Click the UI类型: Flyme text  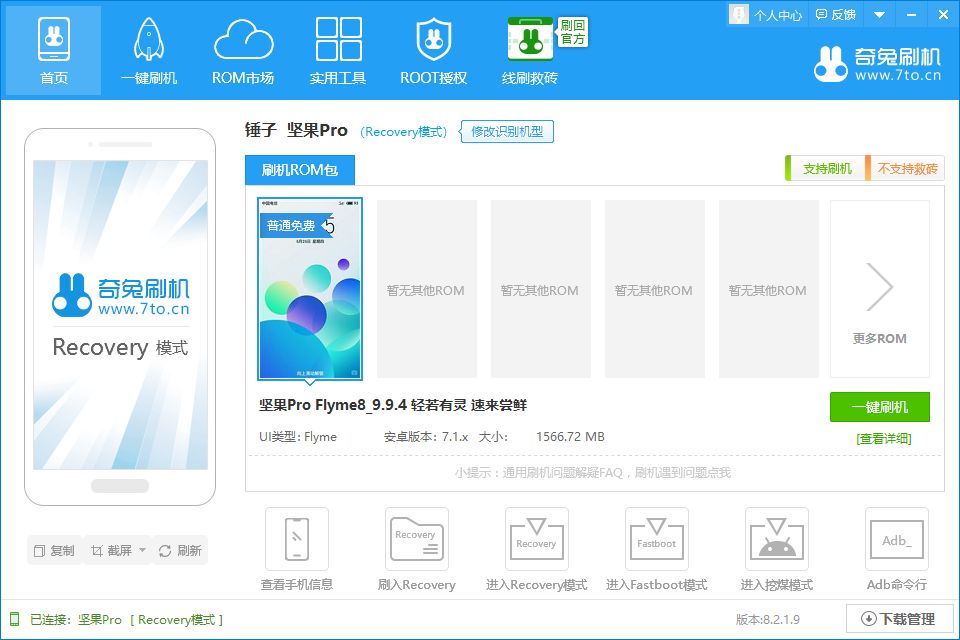pyautogui.click(x=298, y=437)
